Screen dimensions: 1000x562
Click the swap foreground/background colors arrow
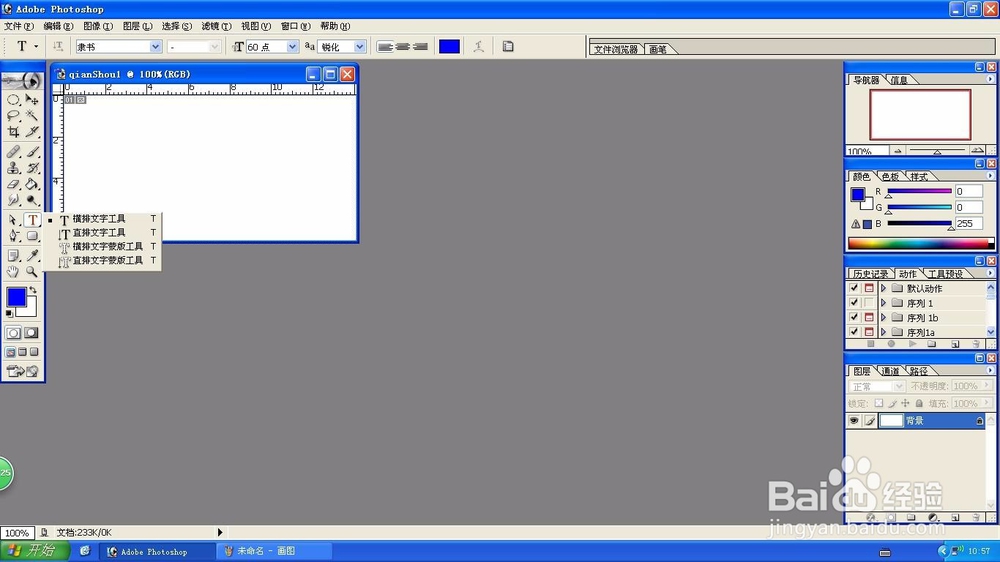click(33, 290)
